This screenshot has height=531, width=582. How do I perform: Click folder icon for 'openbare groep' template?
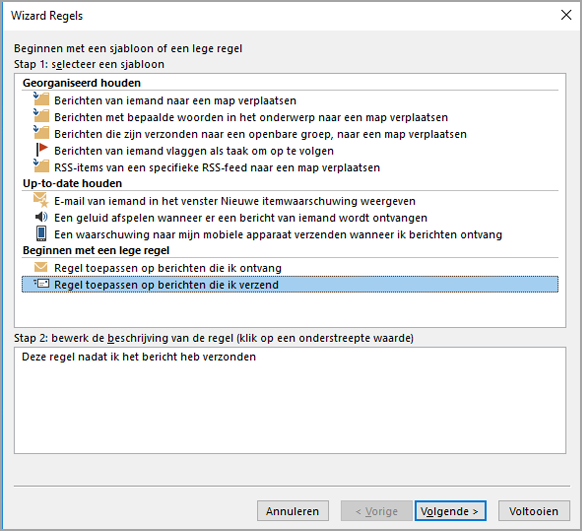[41, 133]
